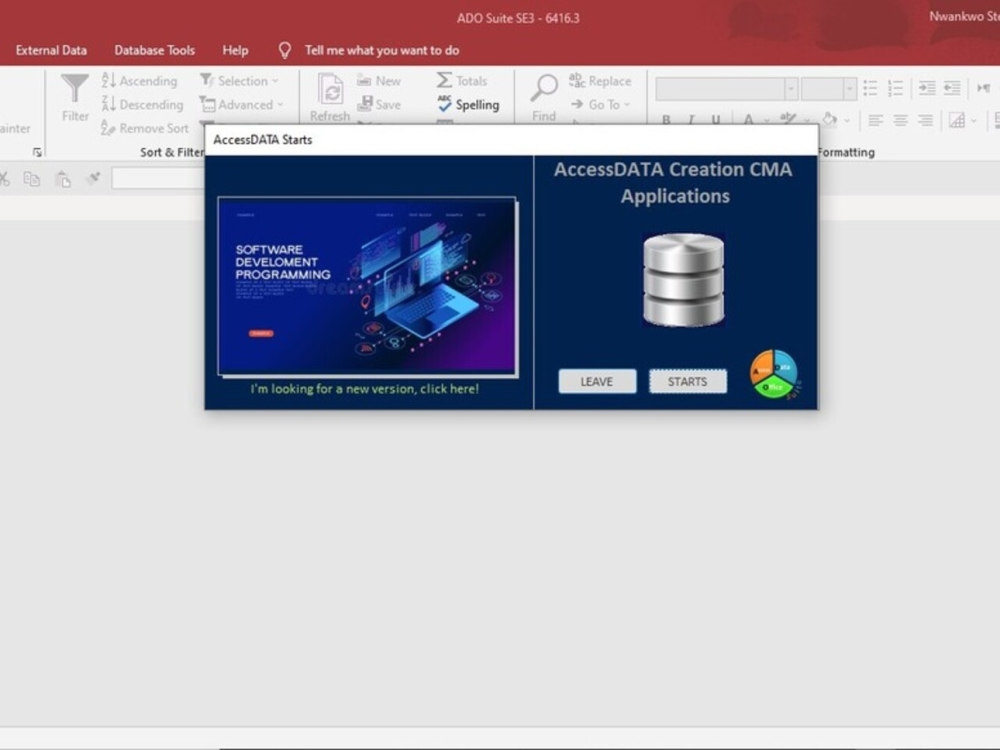Image resolution: width=1000 pixels, height=750 pixels.
Task: Click the text highlight color icon
Action: 788,119
